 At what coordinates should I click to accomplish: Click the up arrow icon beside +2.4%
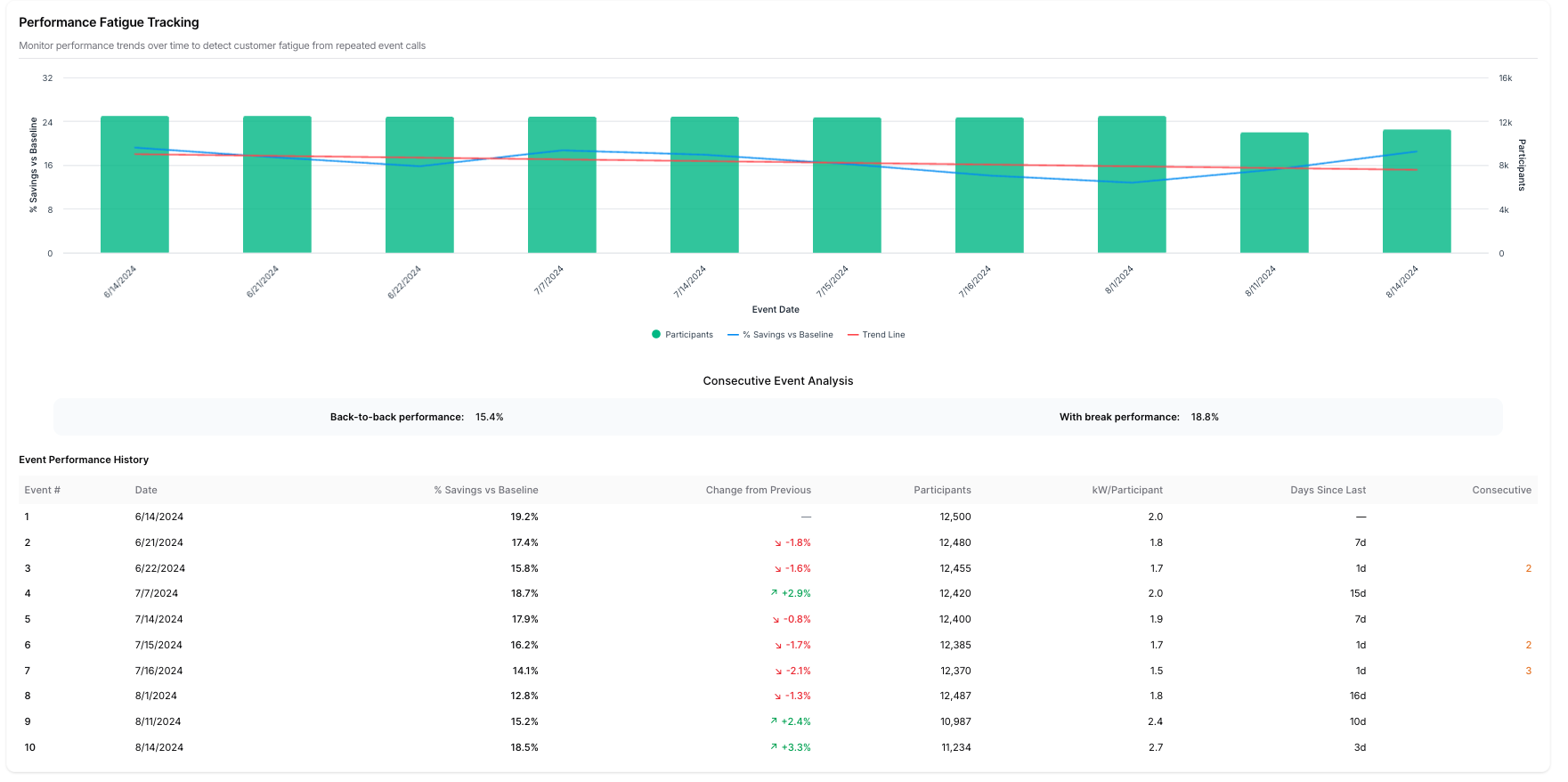774,721
